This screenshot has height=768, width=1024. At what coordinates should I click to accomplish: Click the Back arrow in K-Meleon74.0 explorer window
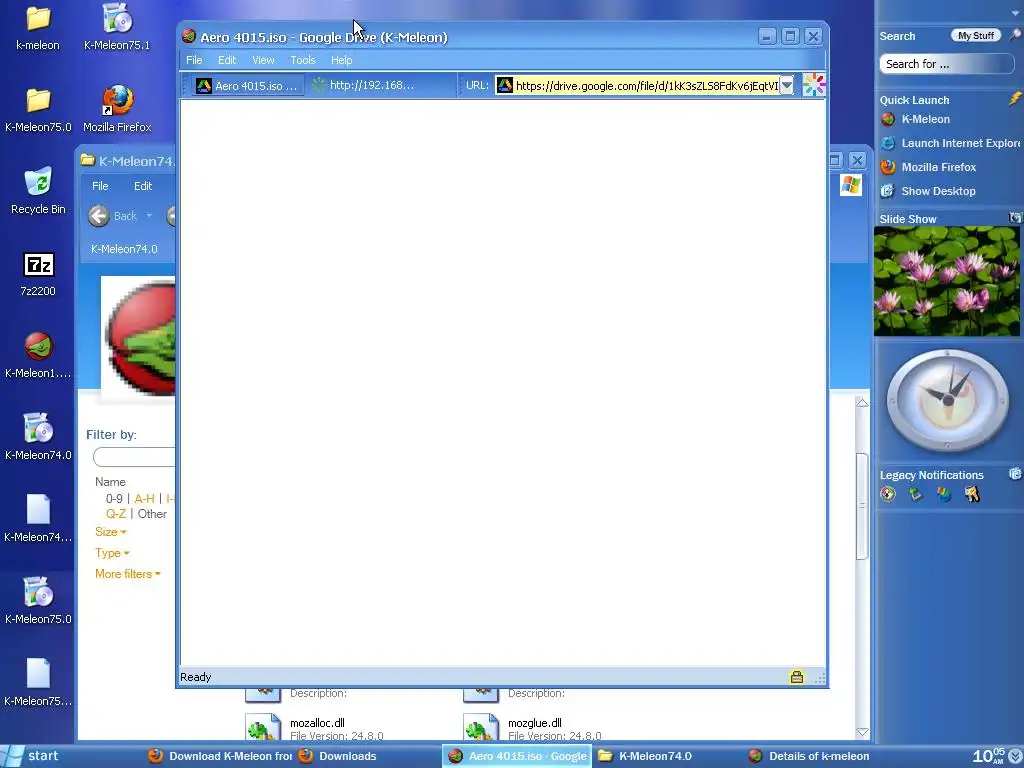tap(99, 216)
